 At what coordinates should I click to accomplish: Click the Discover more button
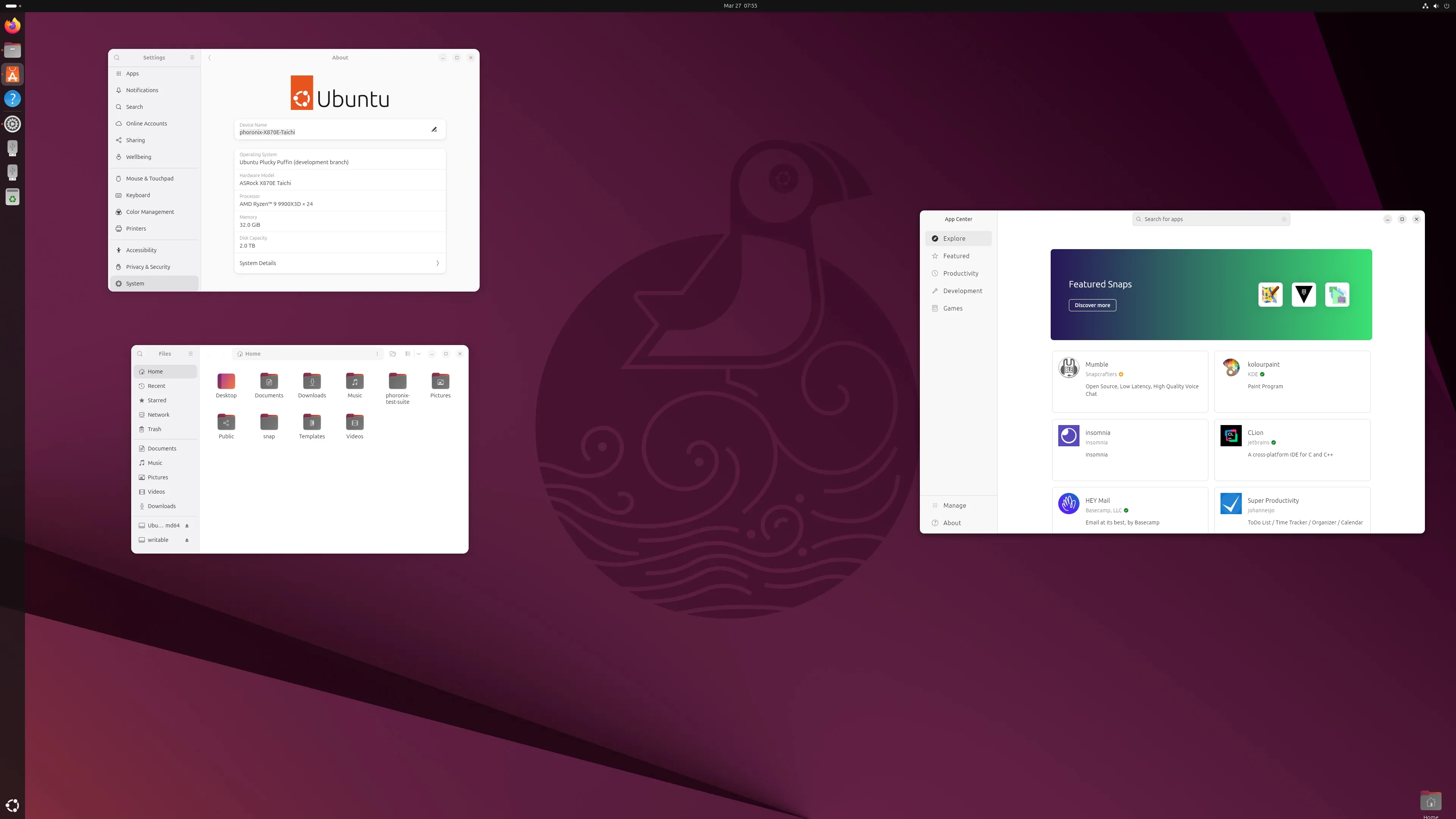click(x=1092, y=305)
